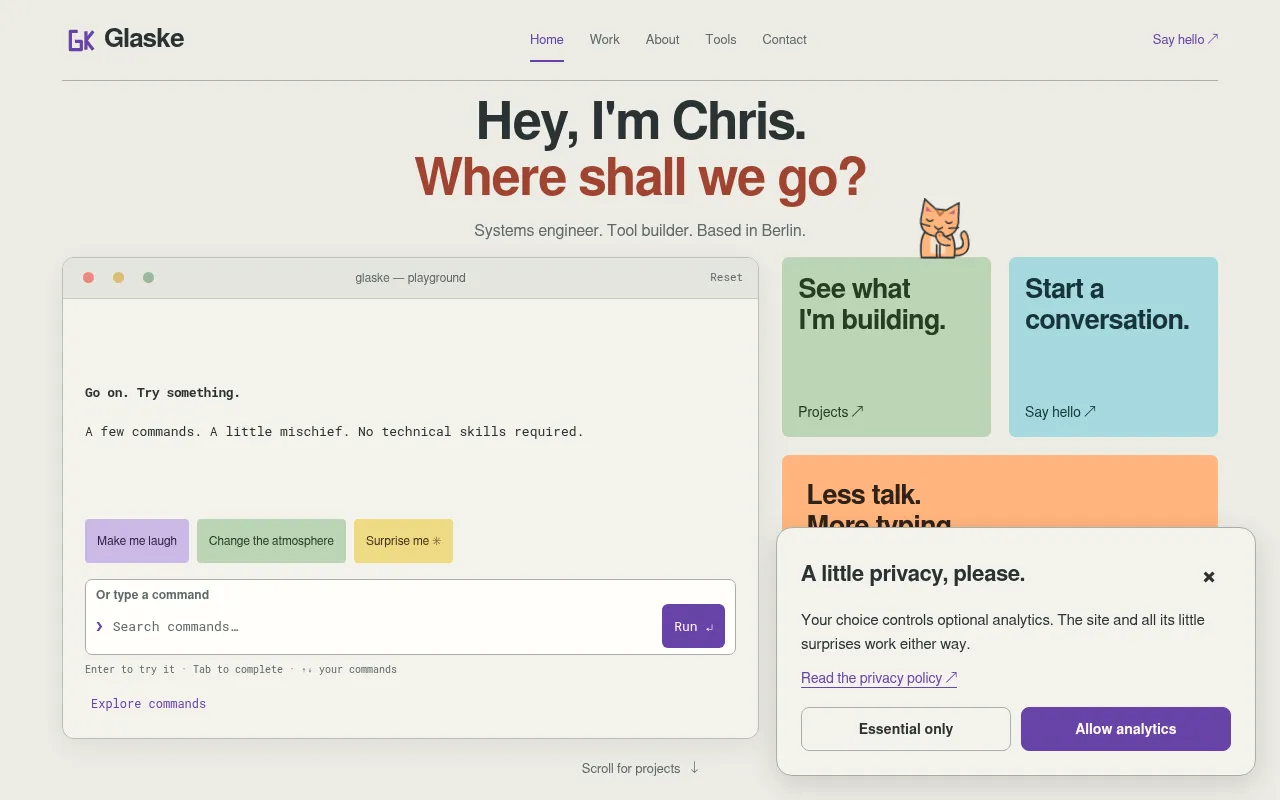The height and width of the screenshot is (800, 1280).
Task: Run the typed command
Action: click(693, 626)
